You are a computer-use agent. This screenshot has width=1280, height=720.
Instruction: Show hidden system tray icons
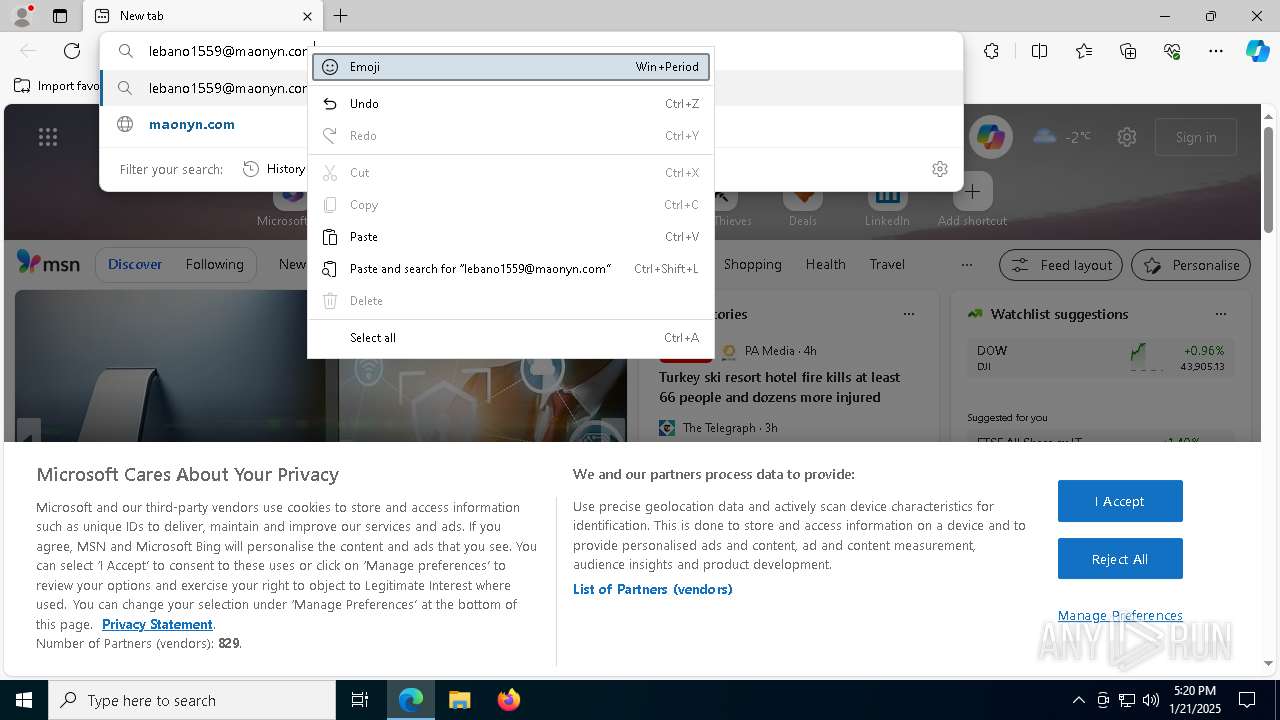point(1078,700)
